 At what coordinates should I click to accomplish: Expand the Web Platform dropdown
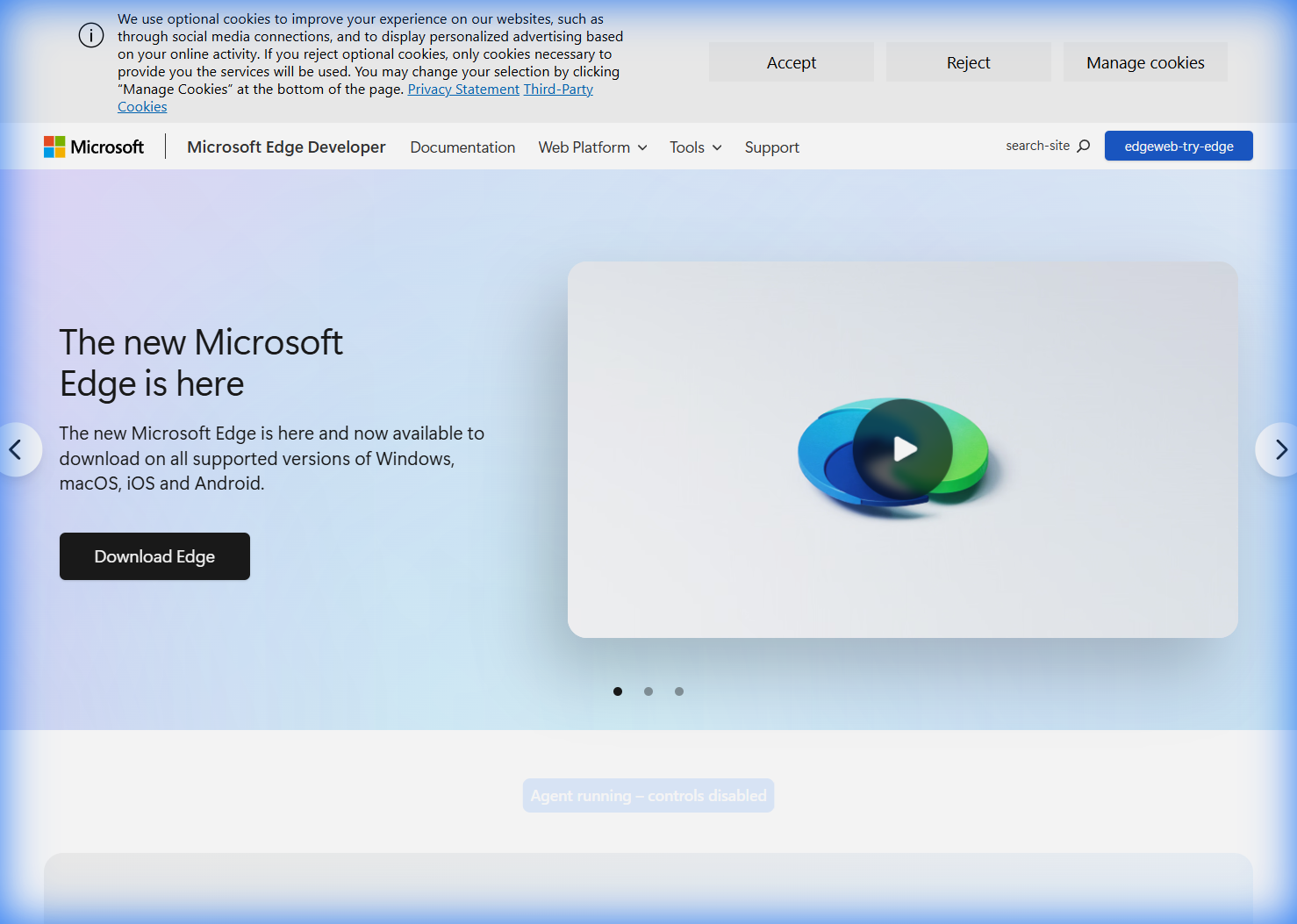point(592,147)
